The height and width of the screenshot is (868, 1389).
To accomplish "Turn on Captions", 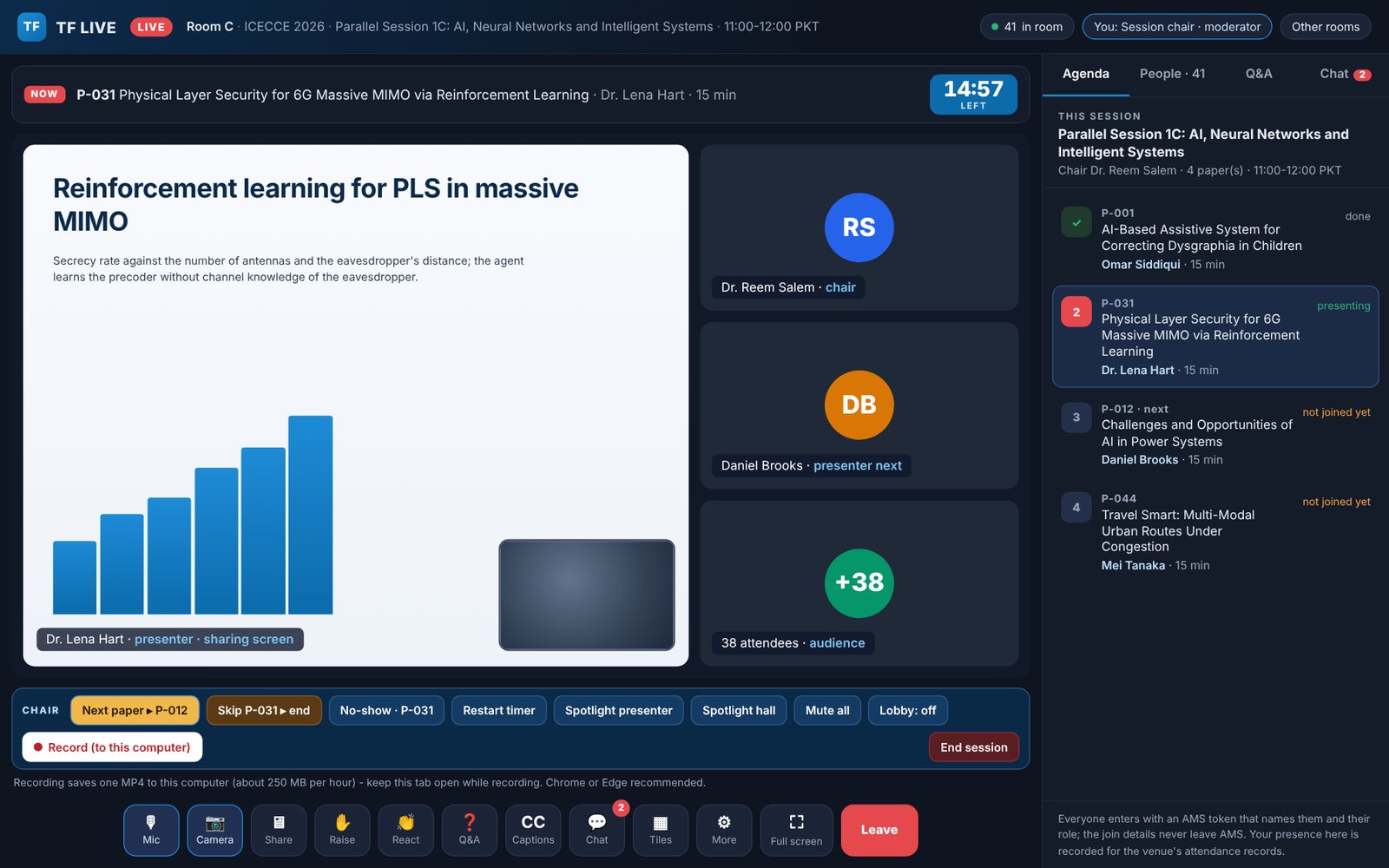I will [533, 830].
